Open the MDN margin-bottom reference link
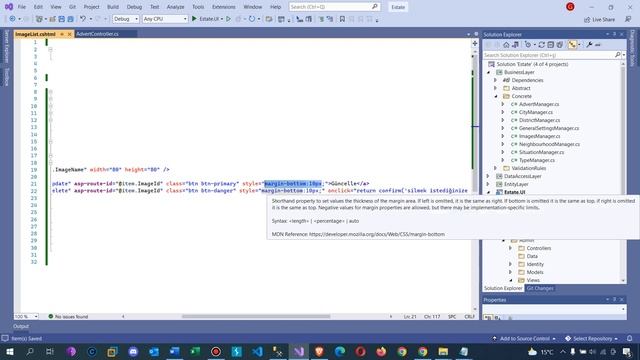The height and width of the screenshot is (360, 640). 377,234
